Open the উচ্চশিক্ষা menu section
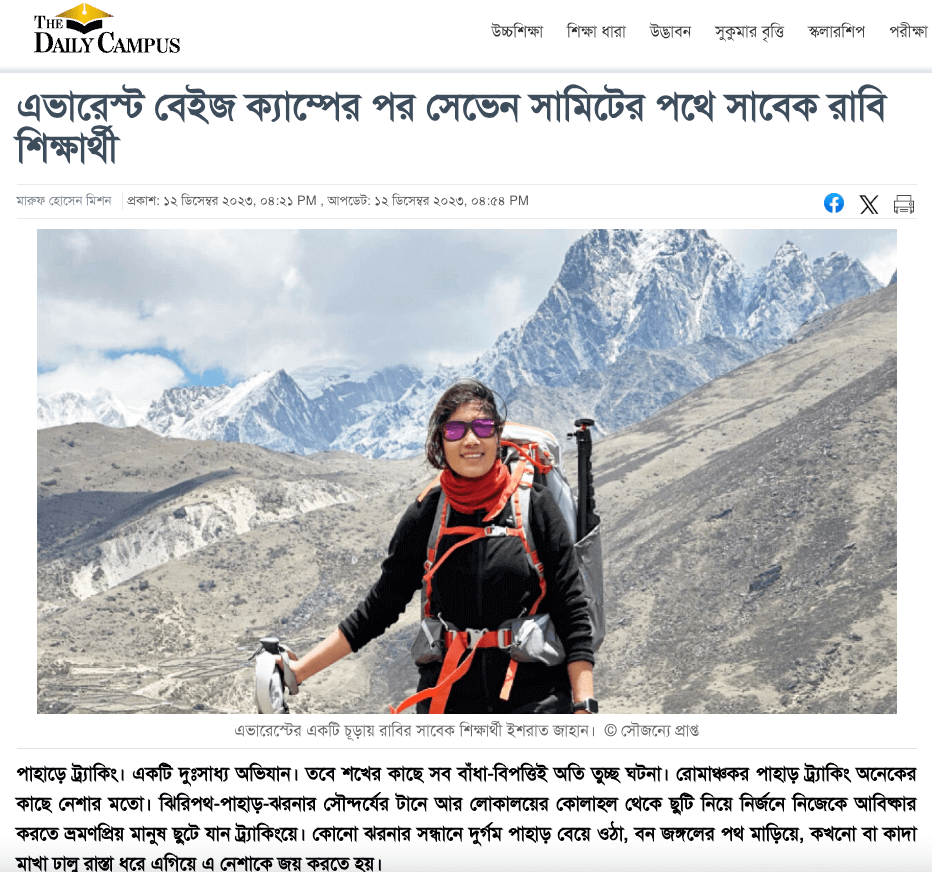 (x=517, y=31)
